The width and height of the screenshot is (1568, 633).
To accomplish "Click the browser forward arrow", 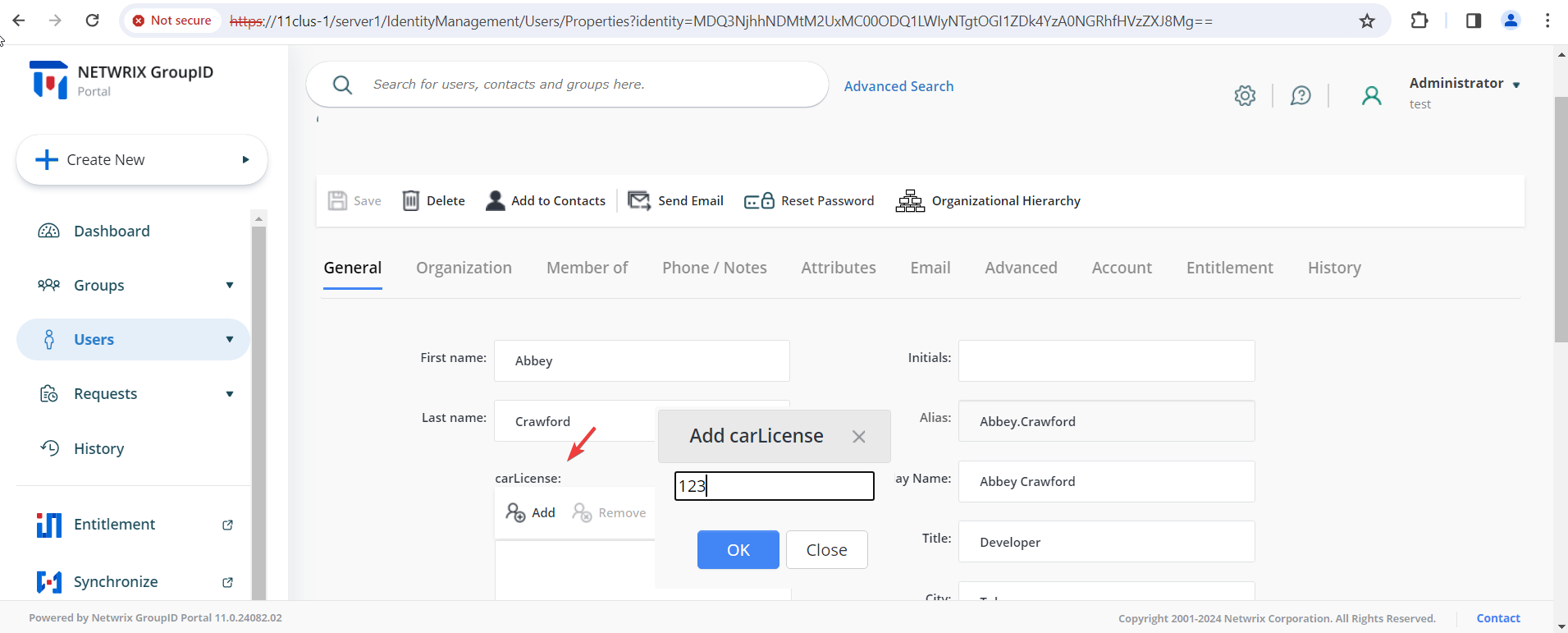I will 55,21.
